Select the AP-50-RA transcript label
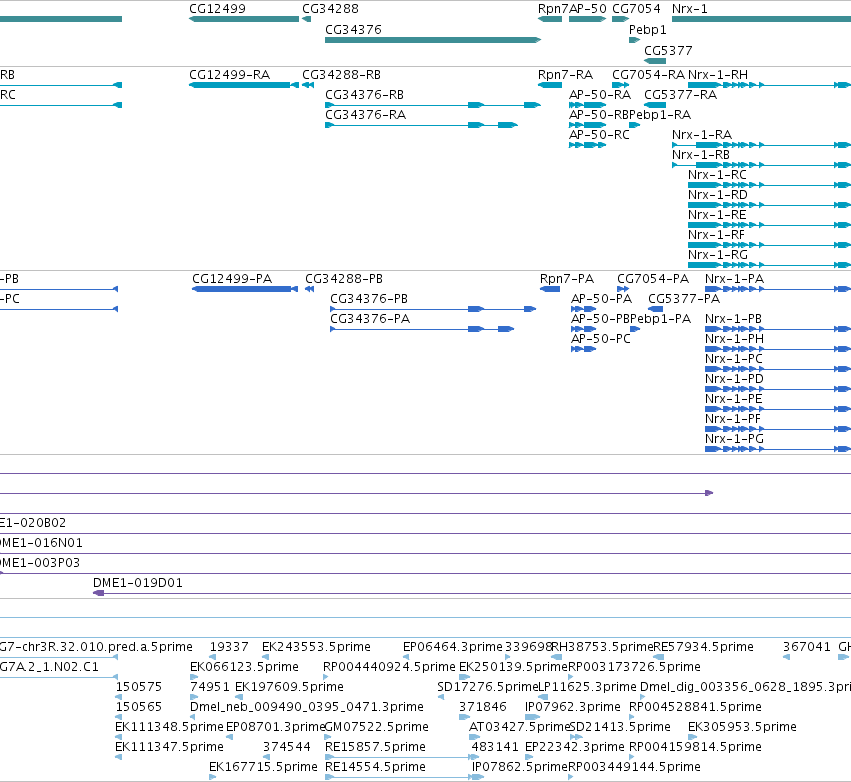851x782 pixels. click(x=600, y=95)
